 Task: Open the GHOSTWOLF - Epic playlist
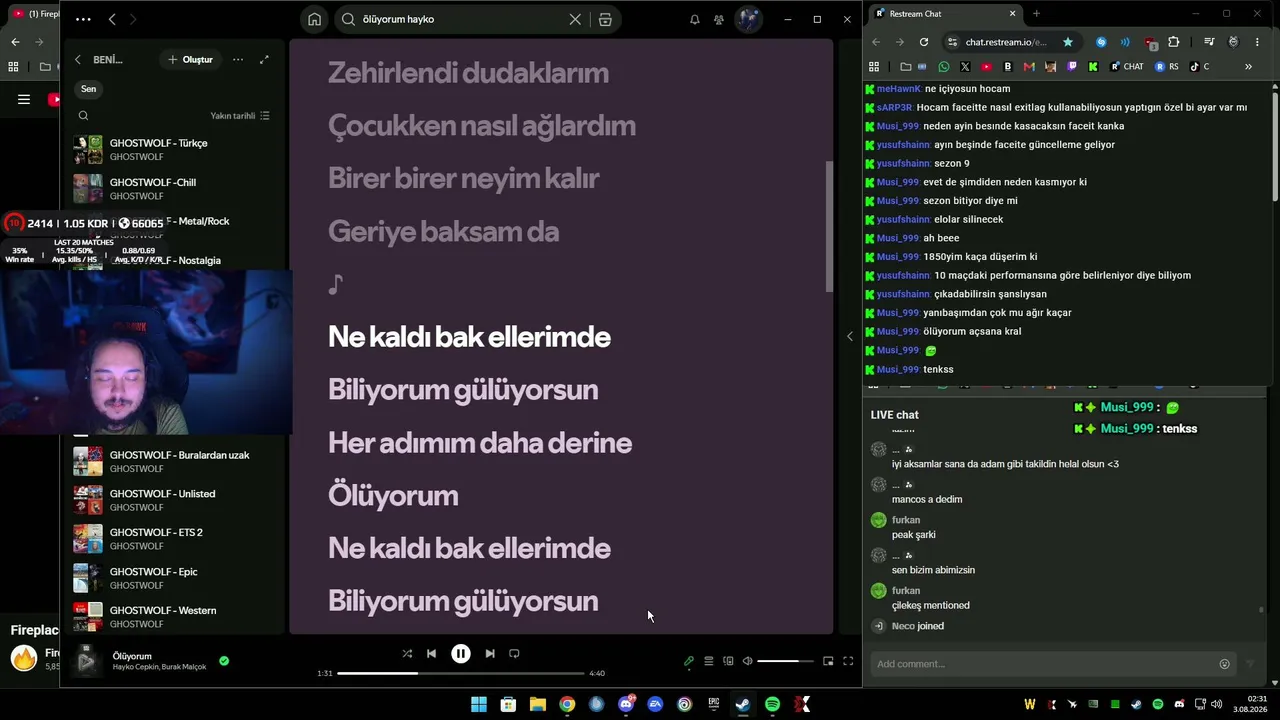pos(170,578)
